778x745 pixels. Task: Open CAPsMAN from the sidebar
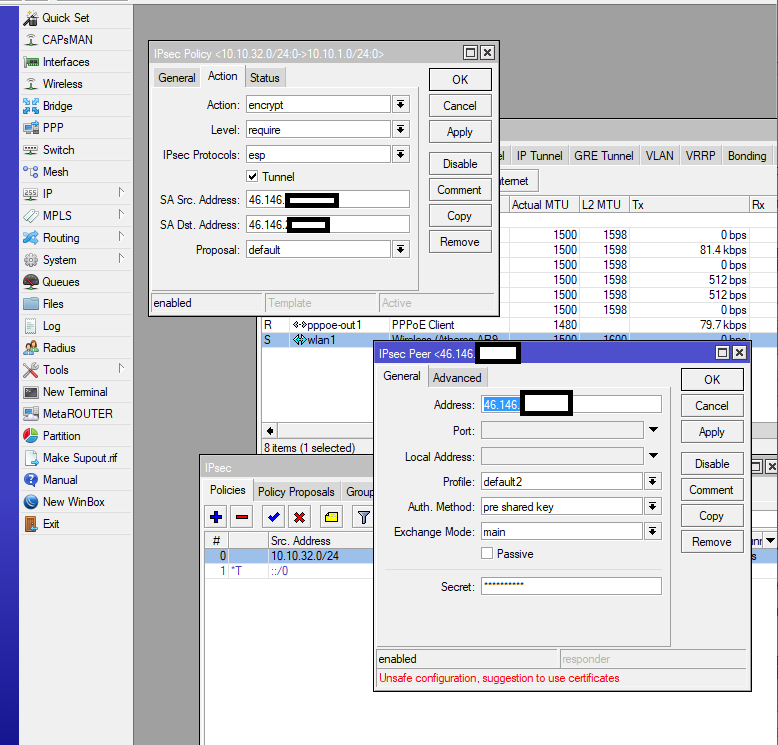[68, 40]
